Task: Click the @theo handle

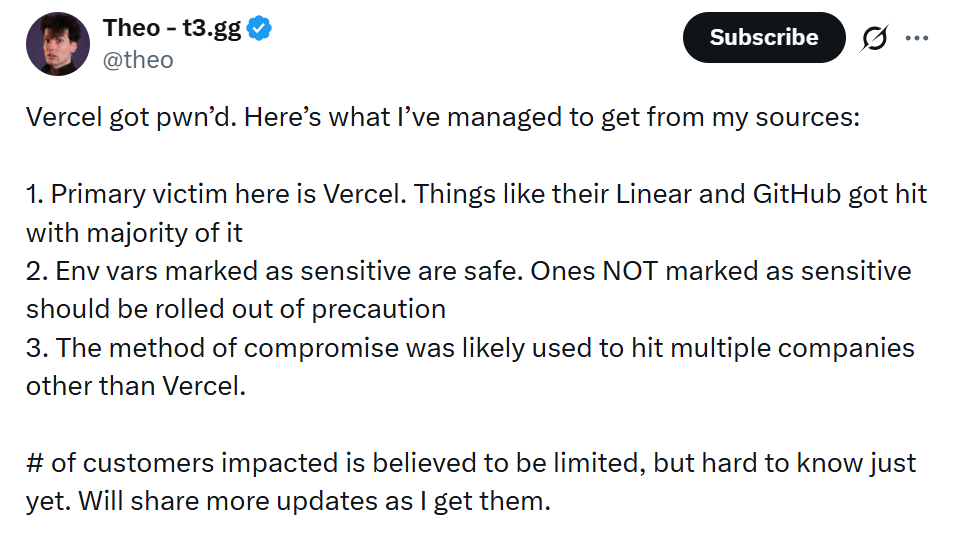Action: click(138, 60)
